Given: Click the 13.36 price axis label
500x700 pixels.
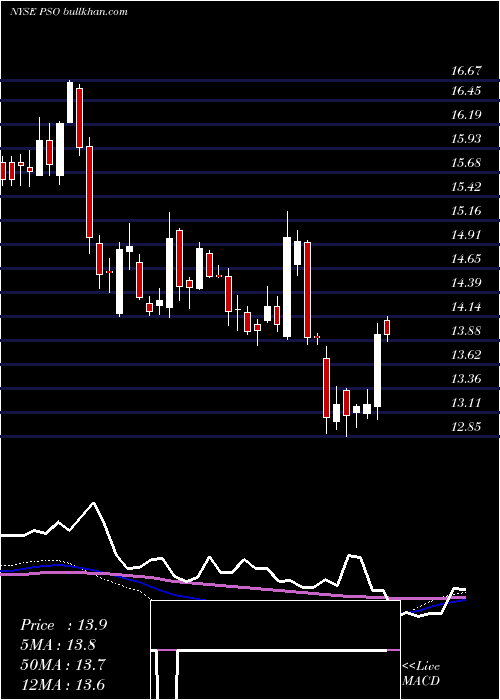Looking at the screenshot, I should coord(466,379).
